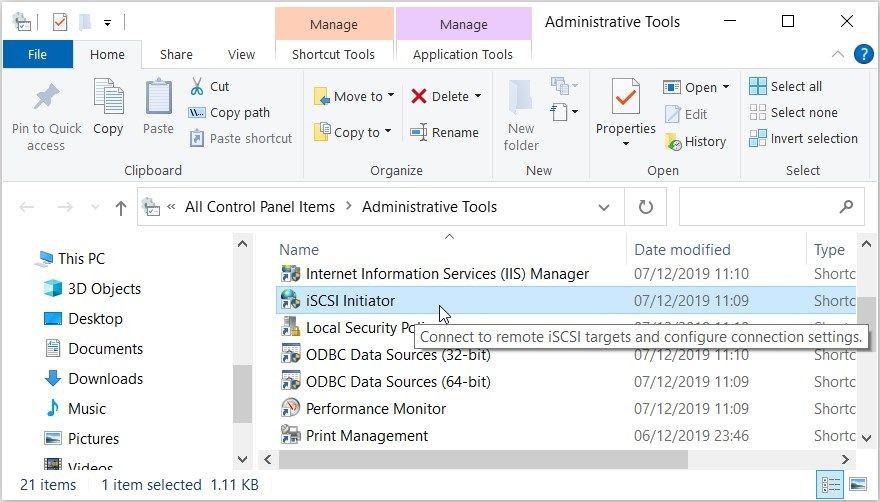
Task: Select This PC in navigation pane
Action: point(71,258)
